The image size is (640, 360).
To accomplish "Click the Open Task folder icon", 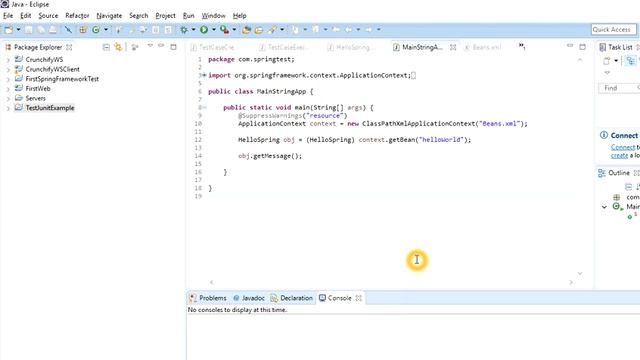I will pos(259,30).
